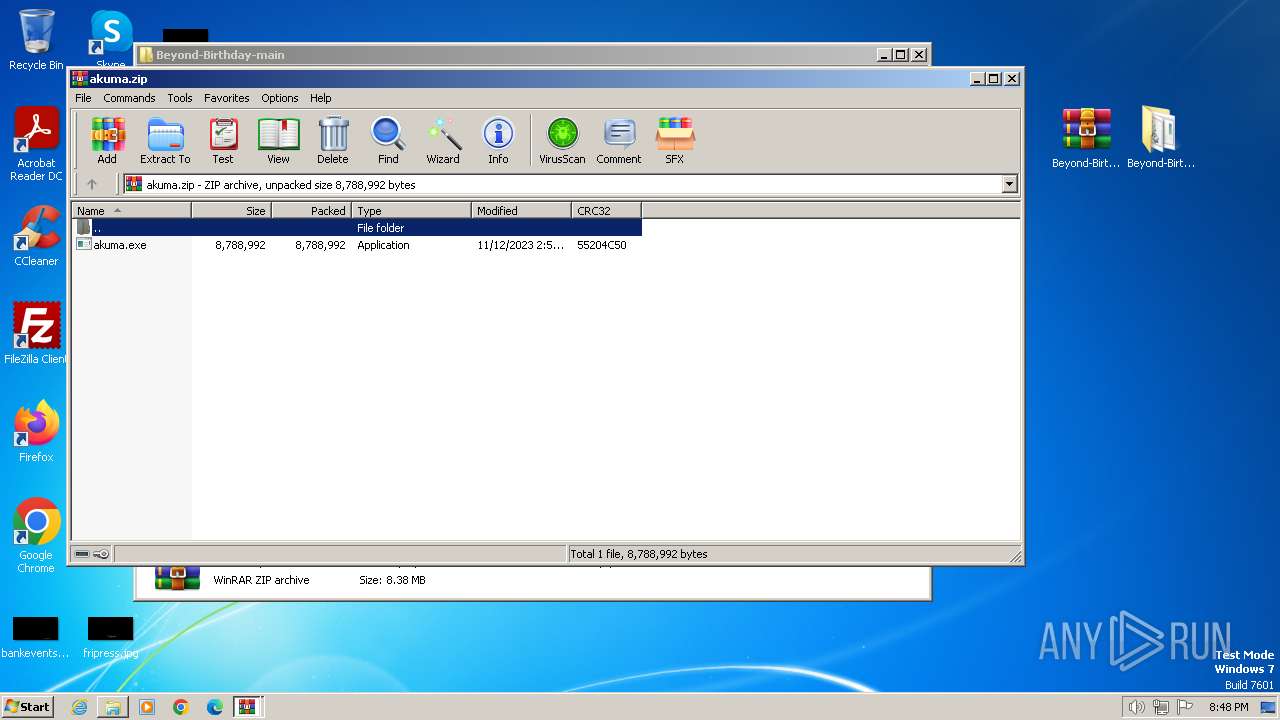Open Recycle Bin desktop icon
The width and height of the screenshot is (1280, 720).
point(36,40)
